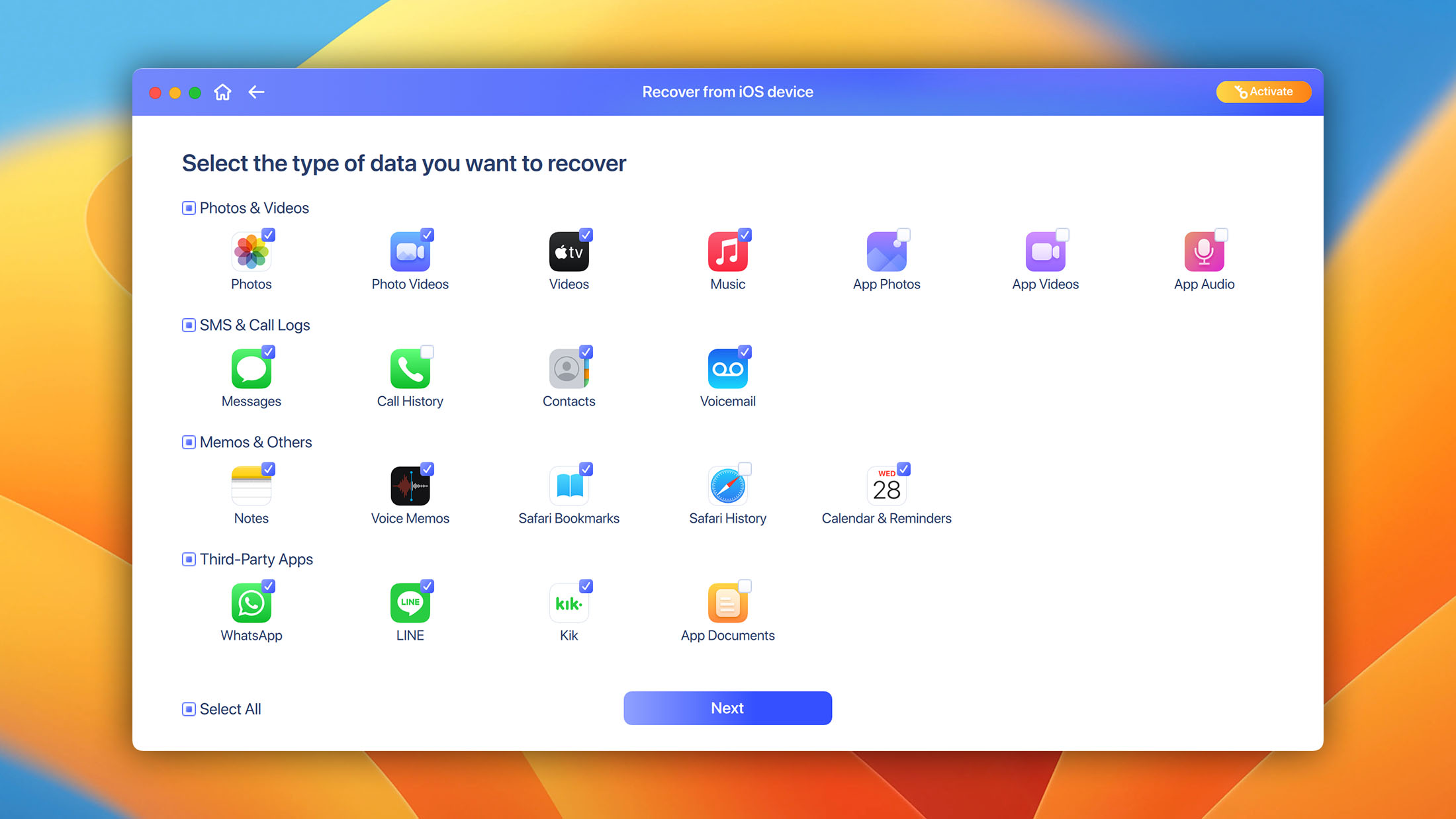Click the Memos & Others label
Screen dimensions: 1456x819
tap(256, 443)
